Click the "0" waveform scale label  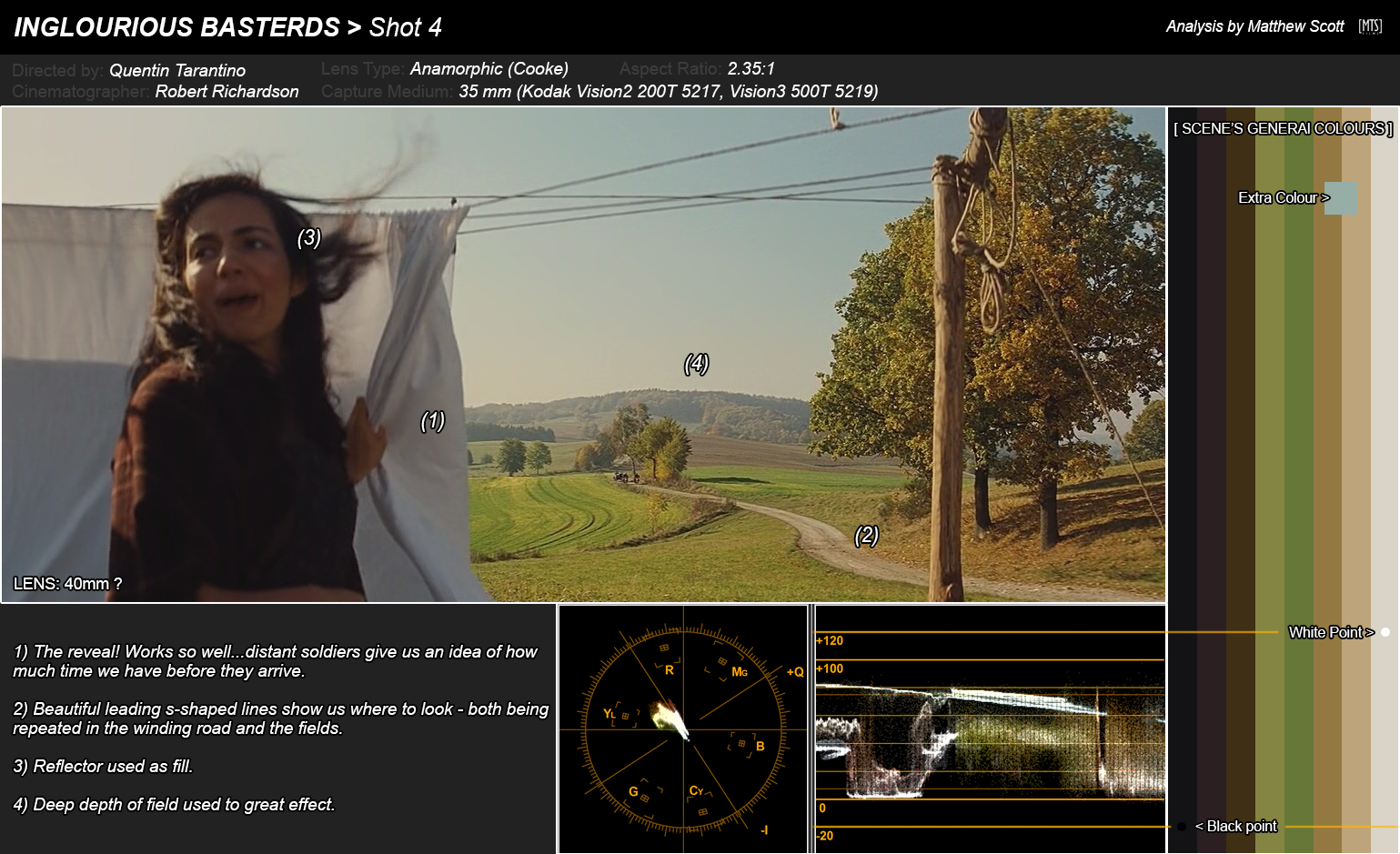pos(822,808)
